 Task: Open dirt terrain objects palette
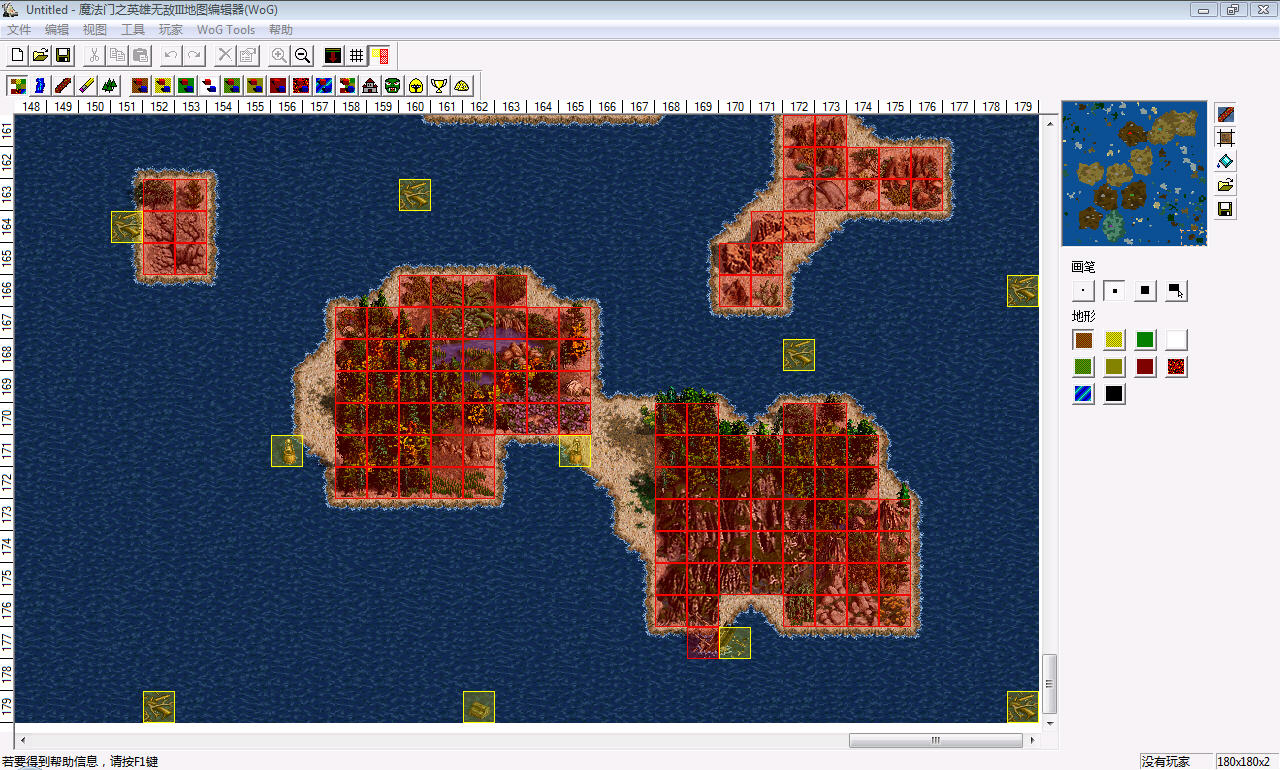(140, 85)
